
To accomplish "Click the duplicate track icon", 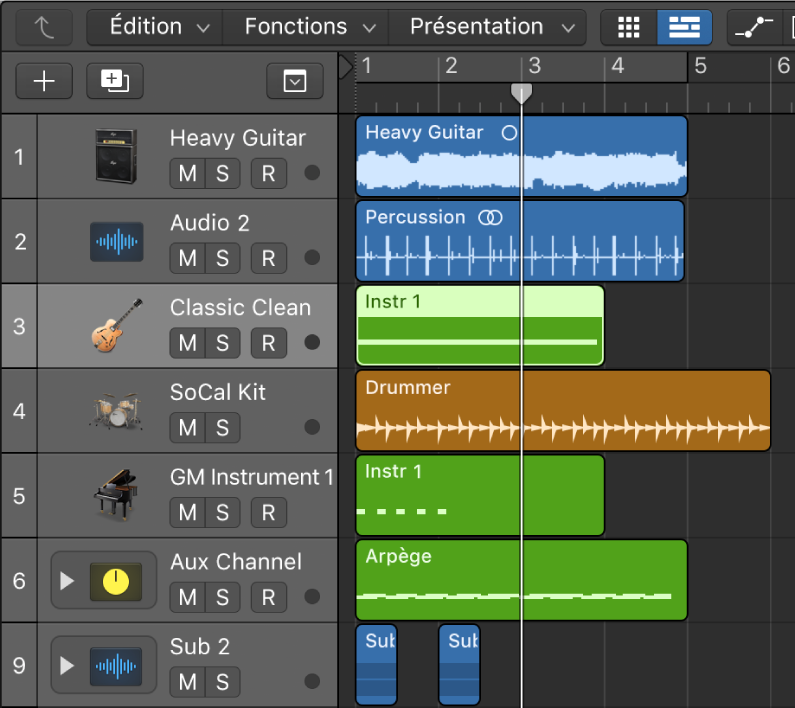I will click(x=115, y=81).
